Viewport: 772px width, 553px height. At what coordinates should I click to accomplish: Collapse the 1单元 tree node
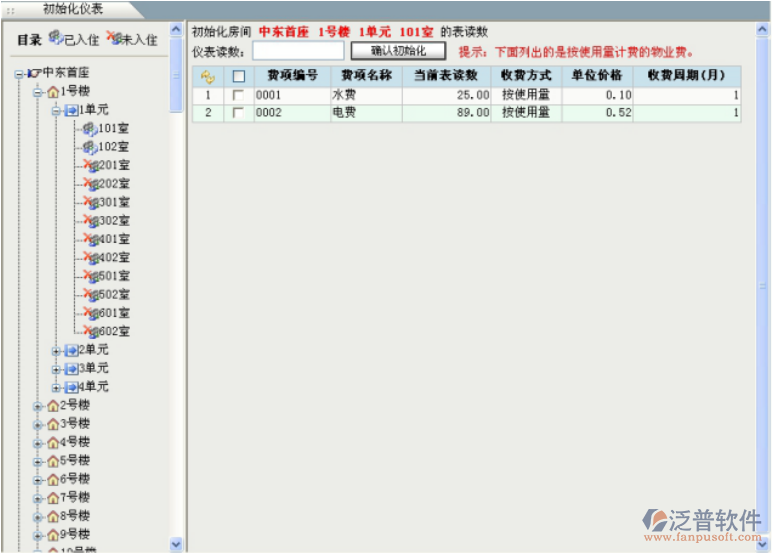57,110
